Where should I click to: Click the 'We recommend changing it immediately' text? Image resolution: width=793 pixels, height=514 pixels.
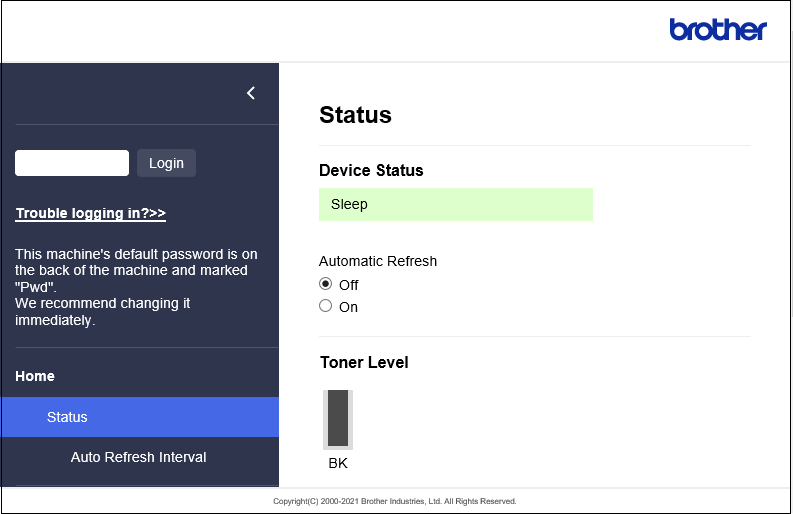tap(102, 311)
